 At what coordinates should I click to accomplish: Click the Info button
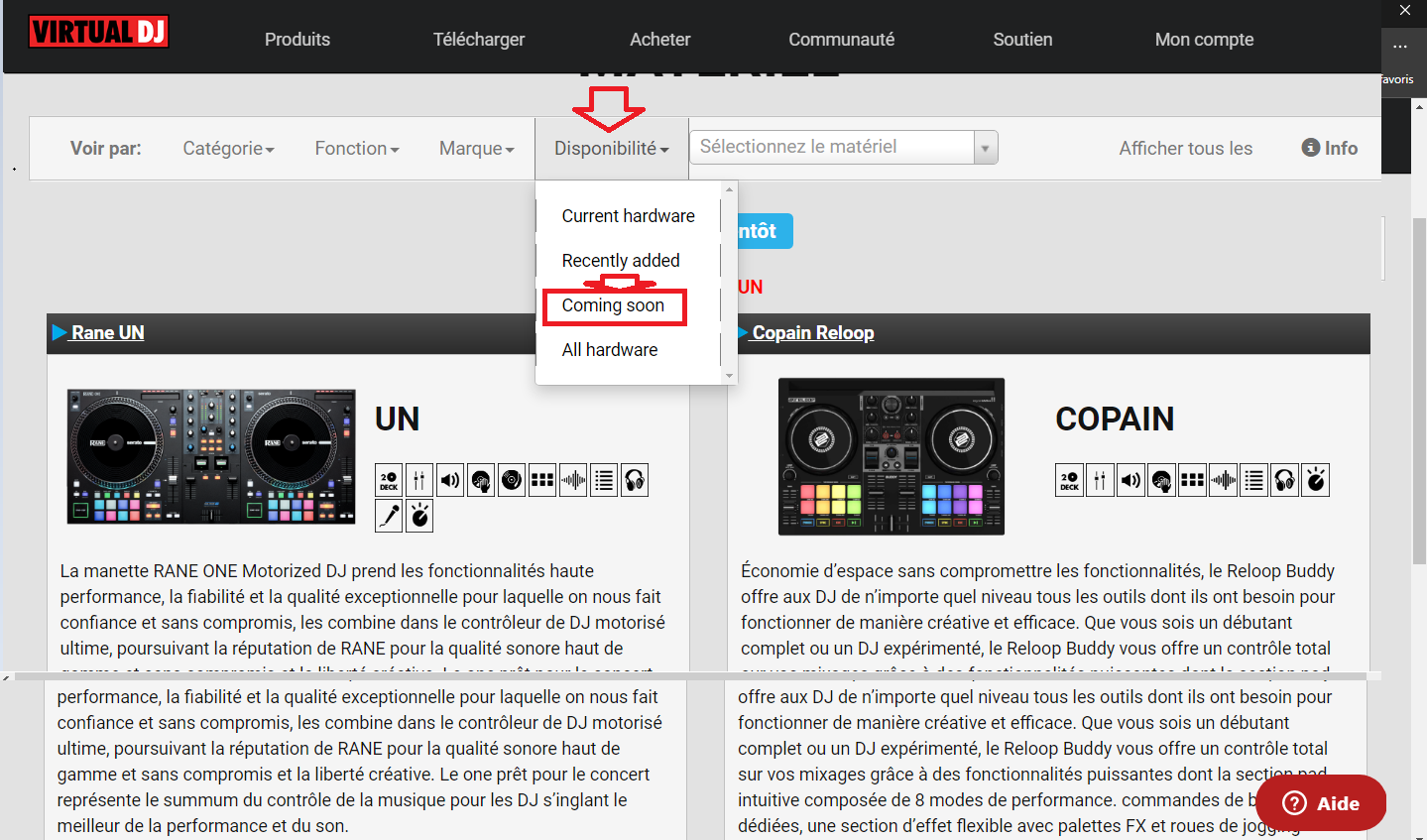pyautogui.click(x=1330, y=148)
